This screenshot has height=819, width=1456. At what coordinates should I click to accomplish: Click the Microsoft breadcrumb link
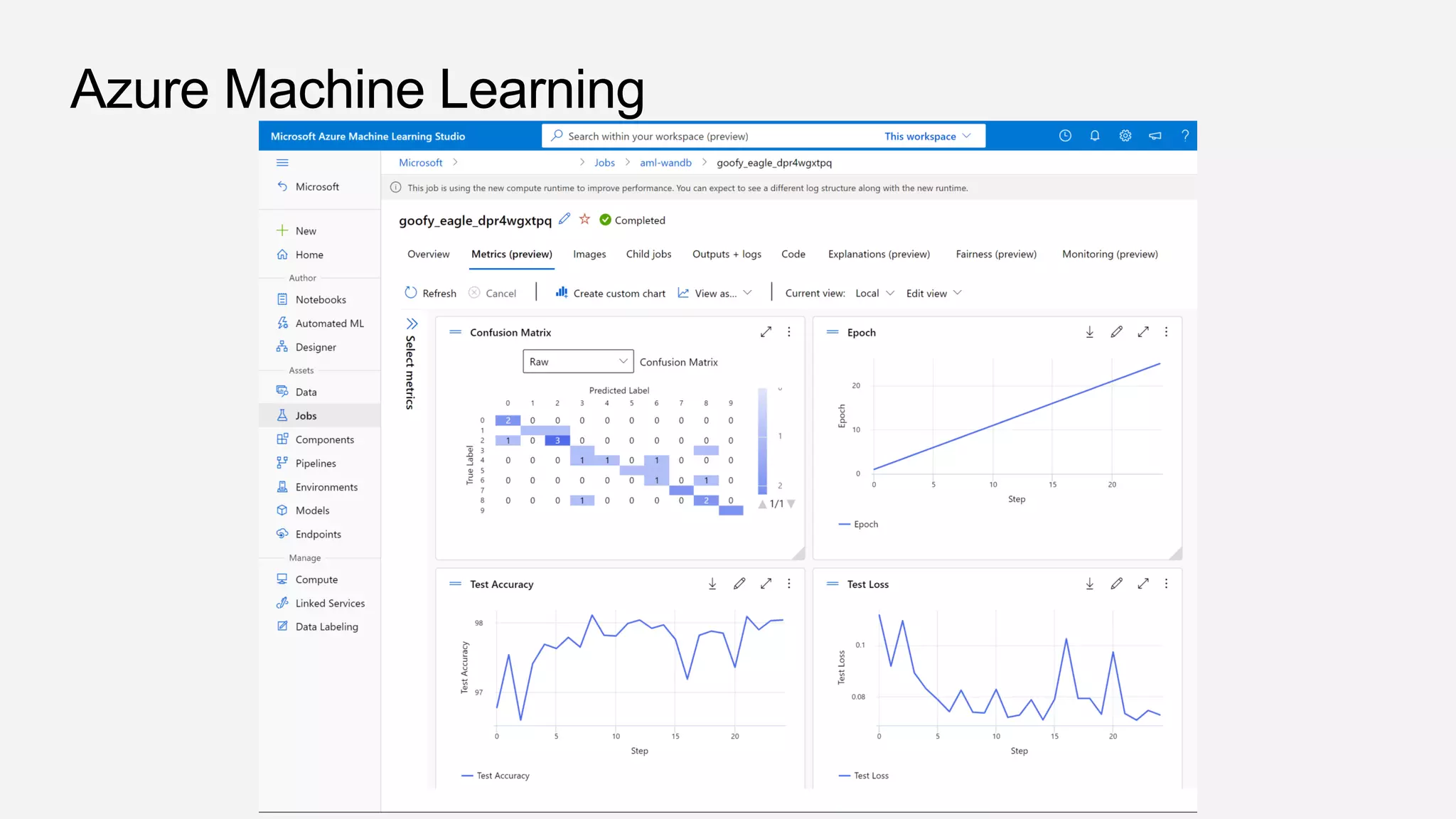tap(420, 163)
